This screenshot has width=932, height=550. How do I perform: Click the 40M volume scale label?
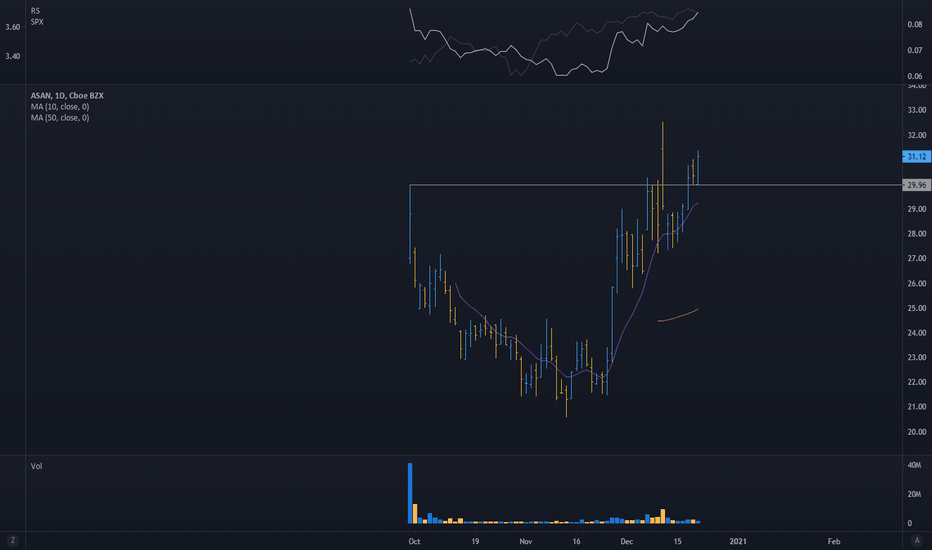tap(914, 465)
